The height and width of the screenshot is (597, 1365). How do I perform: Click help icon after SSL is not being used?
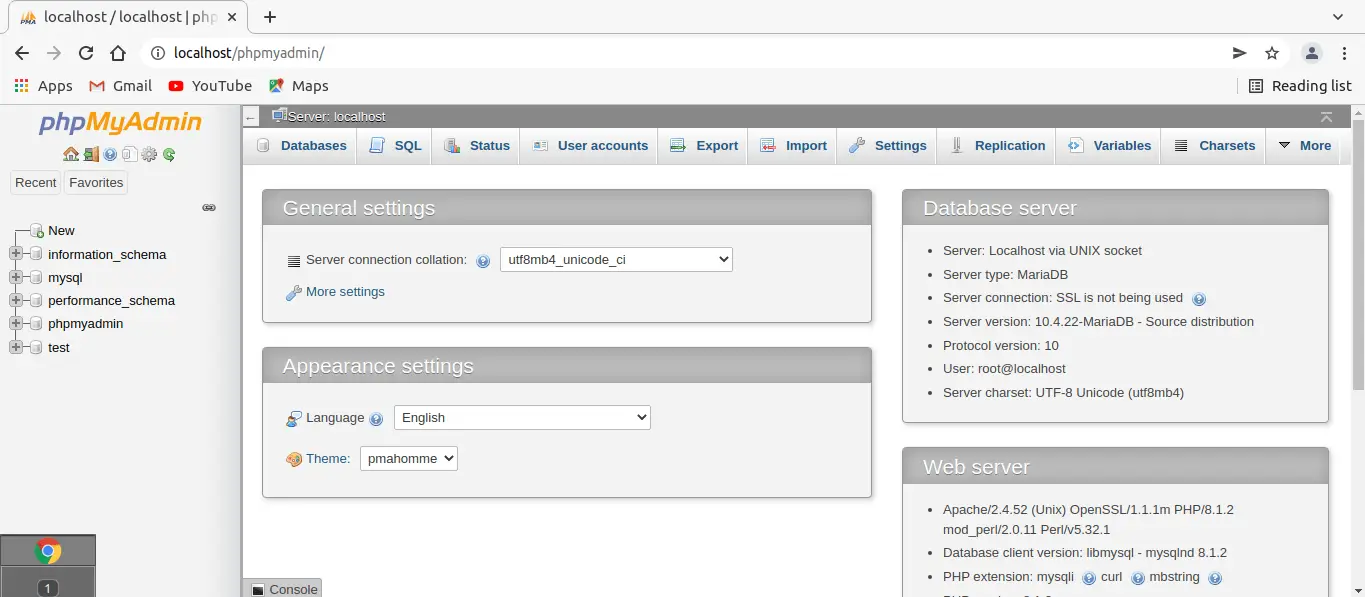(x=1199, y=298)
